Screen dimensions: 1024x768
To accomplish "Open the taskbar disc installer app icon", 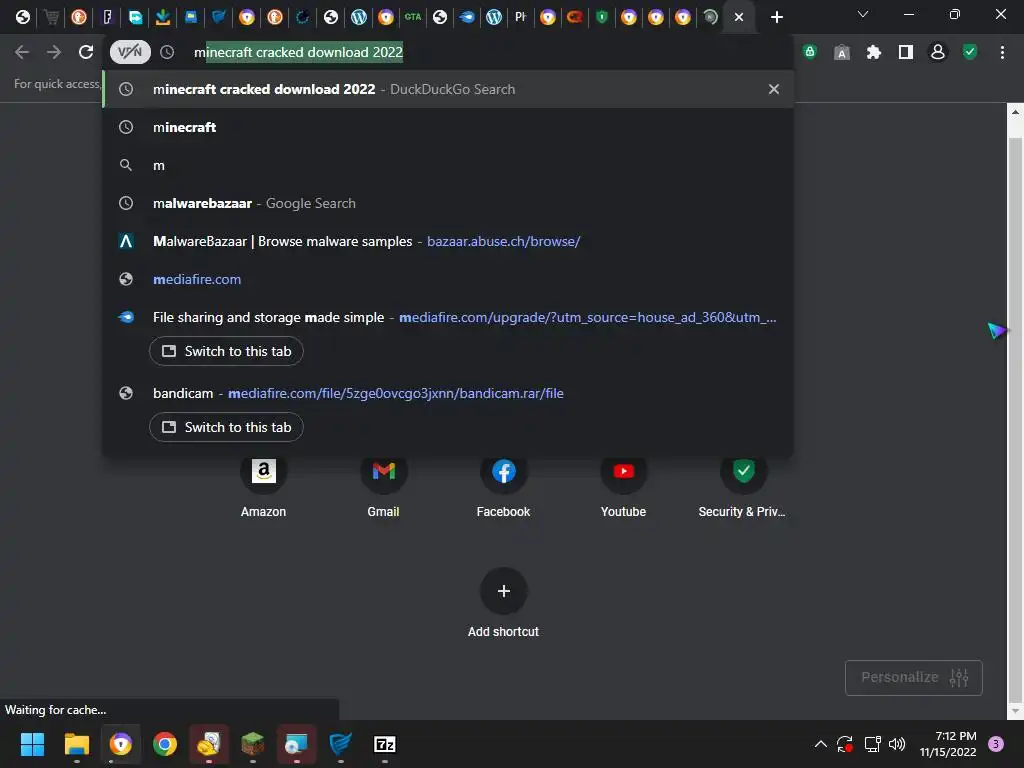I will pyautogui.click(x=296, y=744).
